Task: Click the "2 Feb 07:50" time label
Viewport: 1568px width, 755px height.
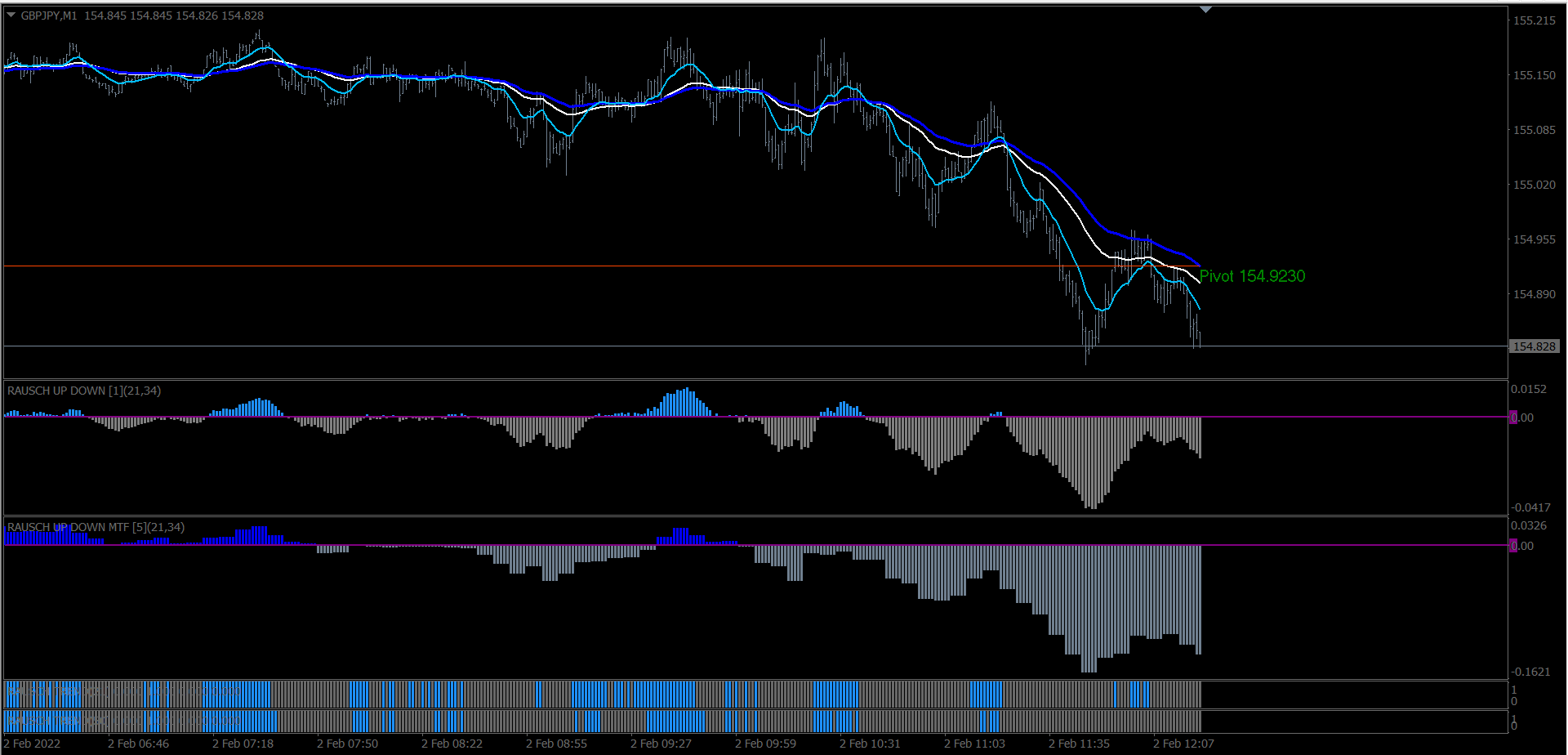Action: pyautogui.click(x=347, y=744)
